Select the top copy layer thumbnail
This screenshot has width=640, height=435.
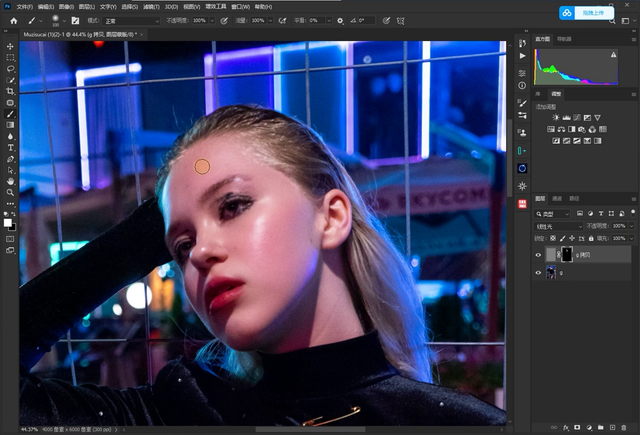[552, 255]
